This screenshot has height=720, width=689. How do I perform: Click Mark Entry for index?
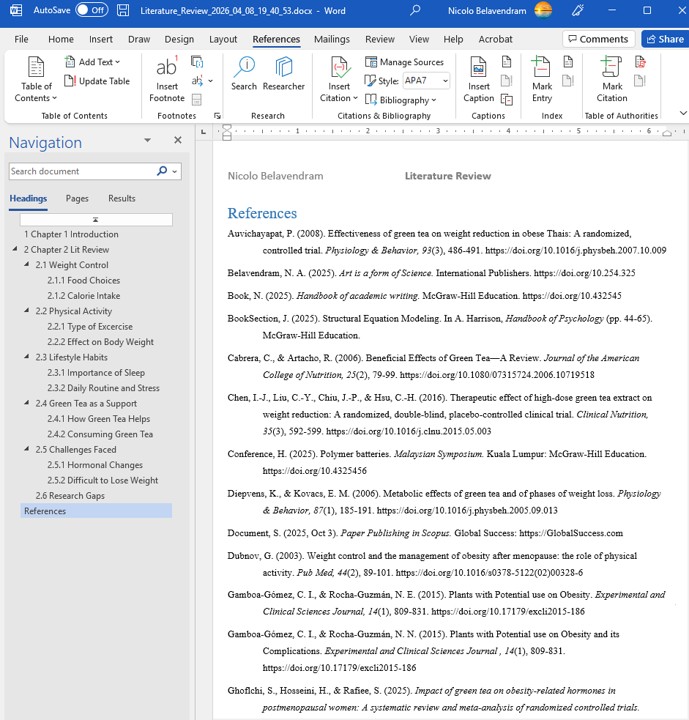[x=542, y=79]
